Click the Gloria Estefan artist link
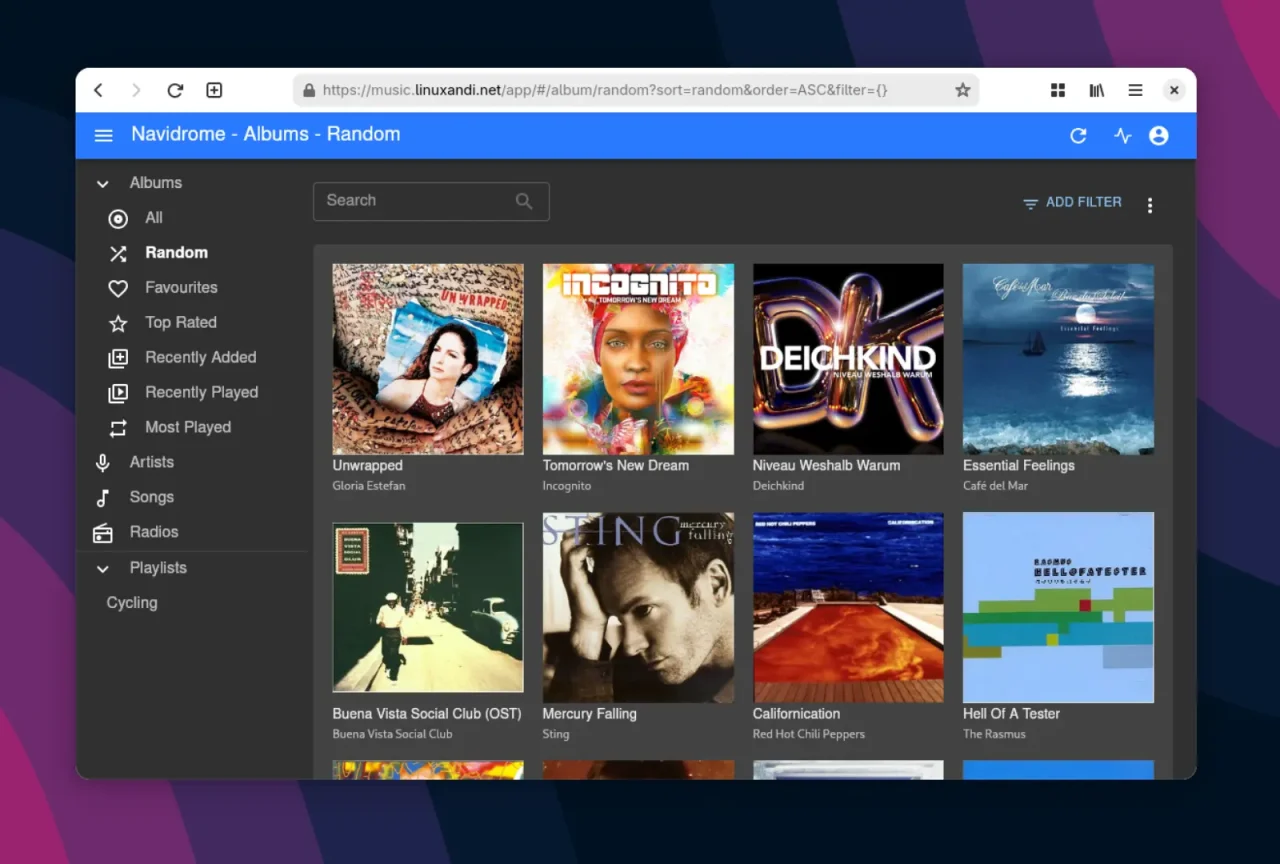 click(369, 486)
